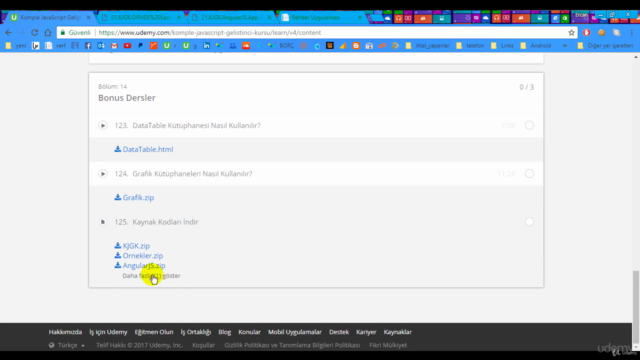Click the secure padlock icon in address bar

pyautogui.click(x=63, y=33)
